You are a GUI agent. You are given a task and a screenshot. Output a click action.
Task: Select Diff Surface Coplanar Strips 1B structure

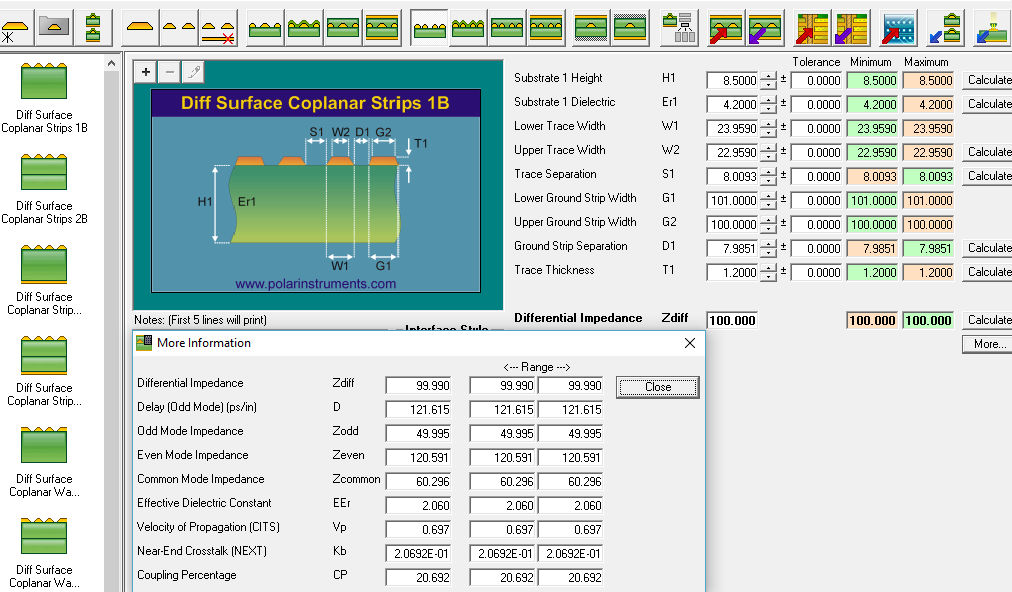[44, 97]
